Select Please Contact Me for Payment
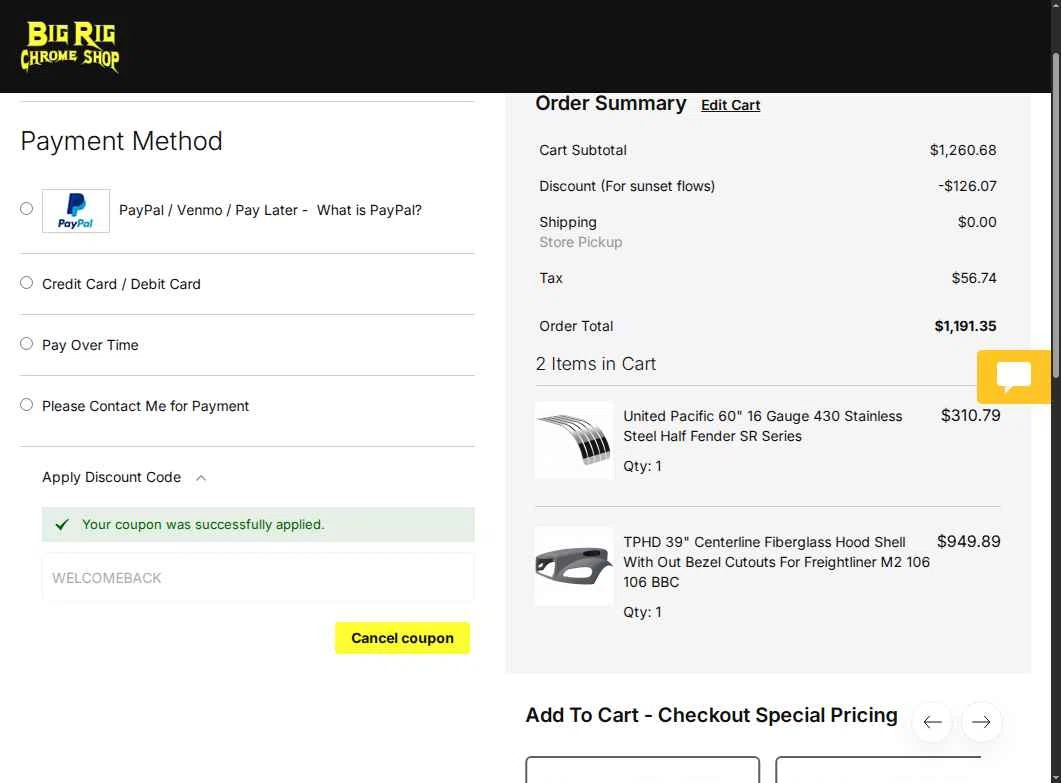The image size is (1061, 783). [26, 405]
